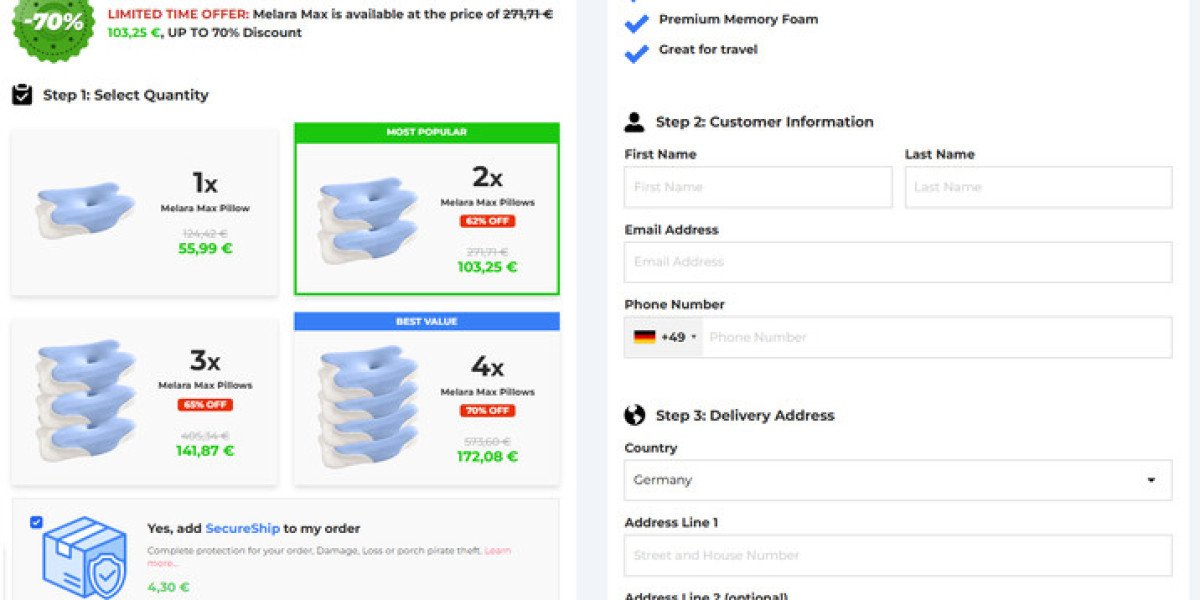This screenshot has height=600, width=1200.
Task: Choose the 3x Melara Max Pillows option
Action: (x=145, y=402)
